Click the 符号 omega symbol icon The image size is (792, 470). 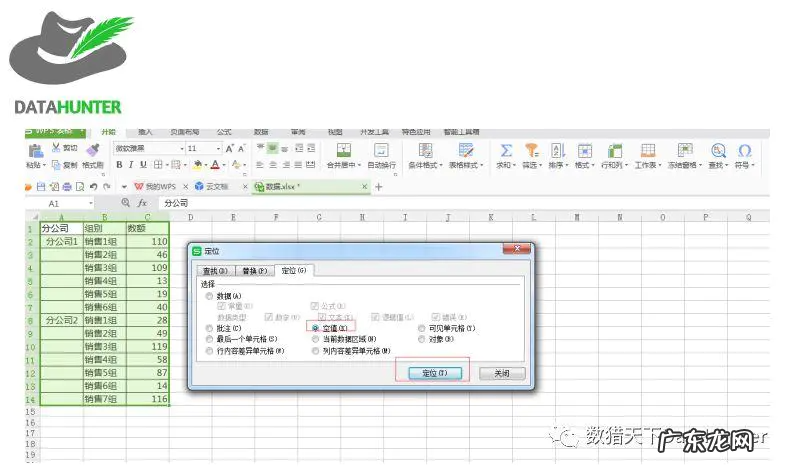click(x=745, y=150)
